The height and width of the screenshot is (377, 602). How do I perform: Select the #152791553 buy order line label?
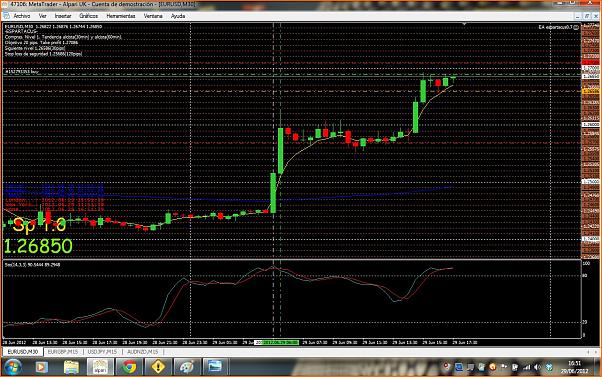click(x=22, y=71)
